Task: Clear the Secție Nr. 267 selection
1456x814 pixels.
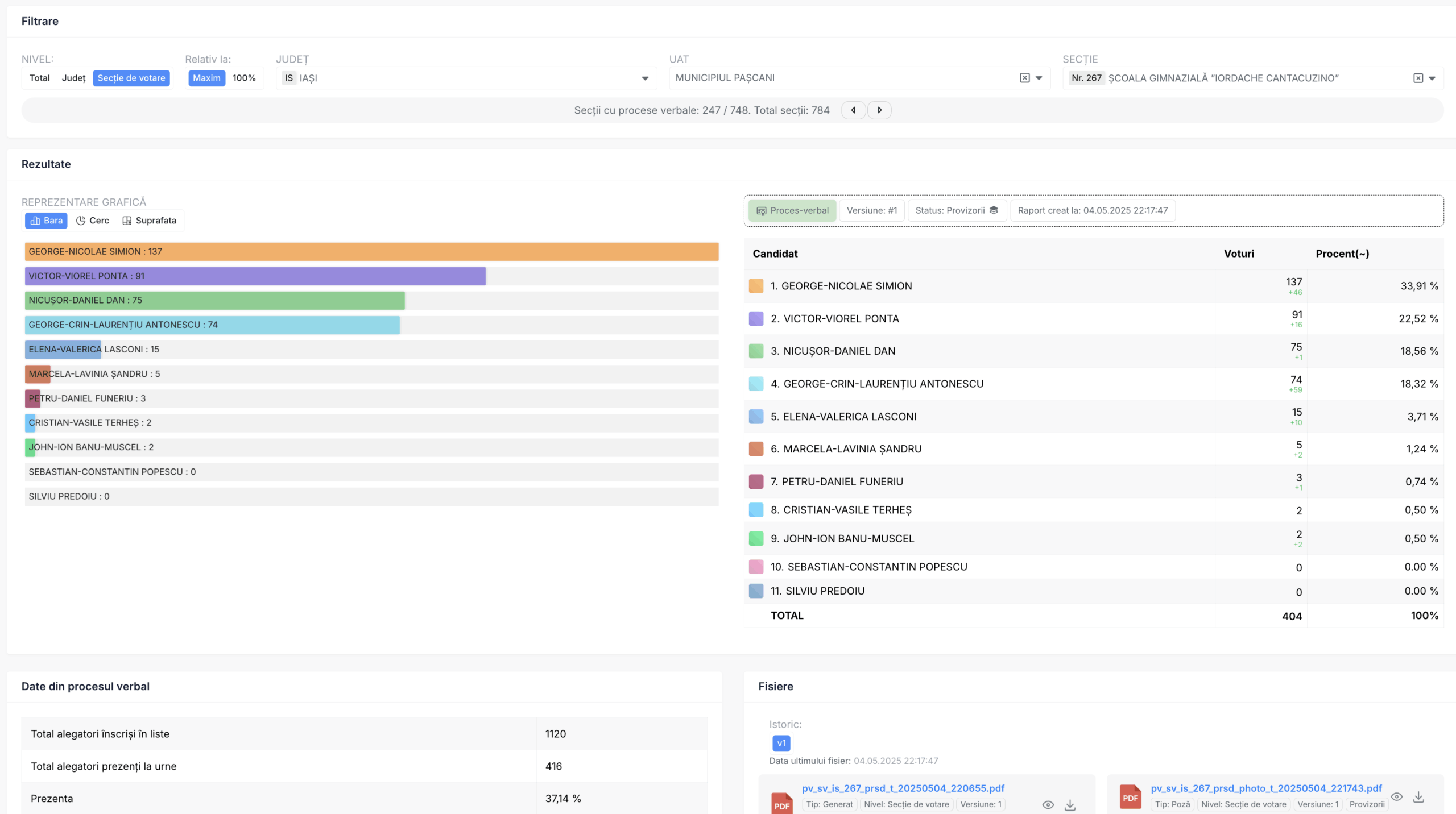Action: [1418, 78]
